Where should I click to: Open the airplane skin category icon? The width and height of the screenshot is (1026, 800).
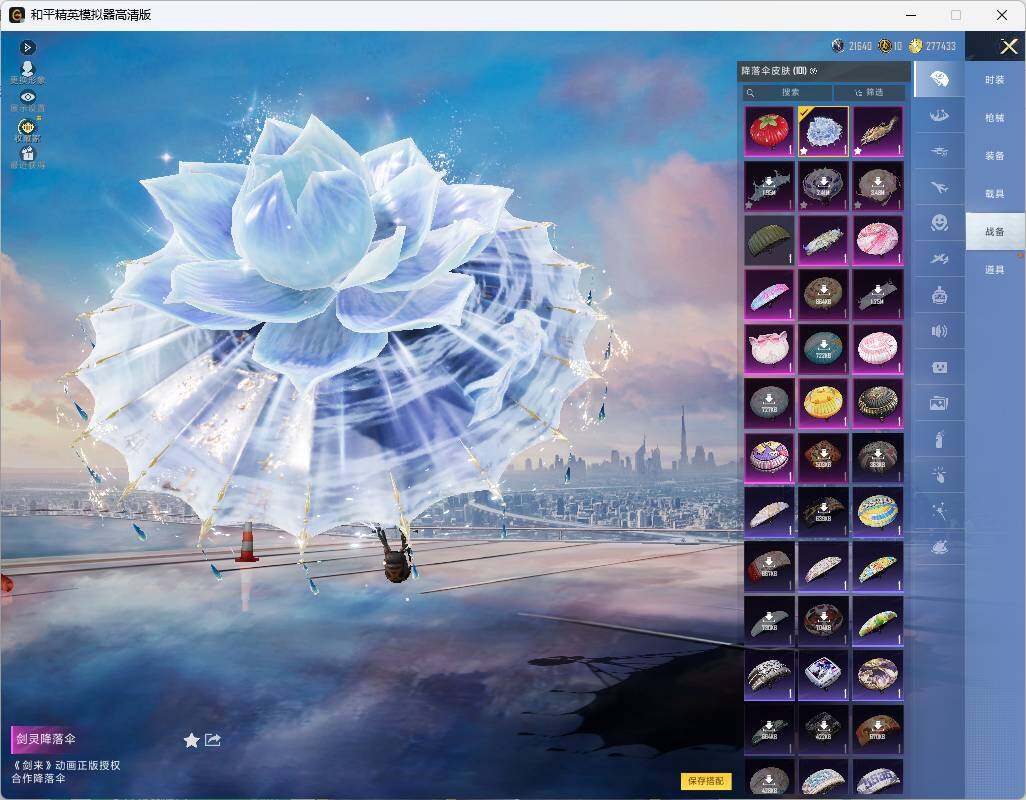939,188
